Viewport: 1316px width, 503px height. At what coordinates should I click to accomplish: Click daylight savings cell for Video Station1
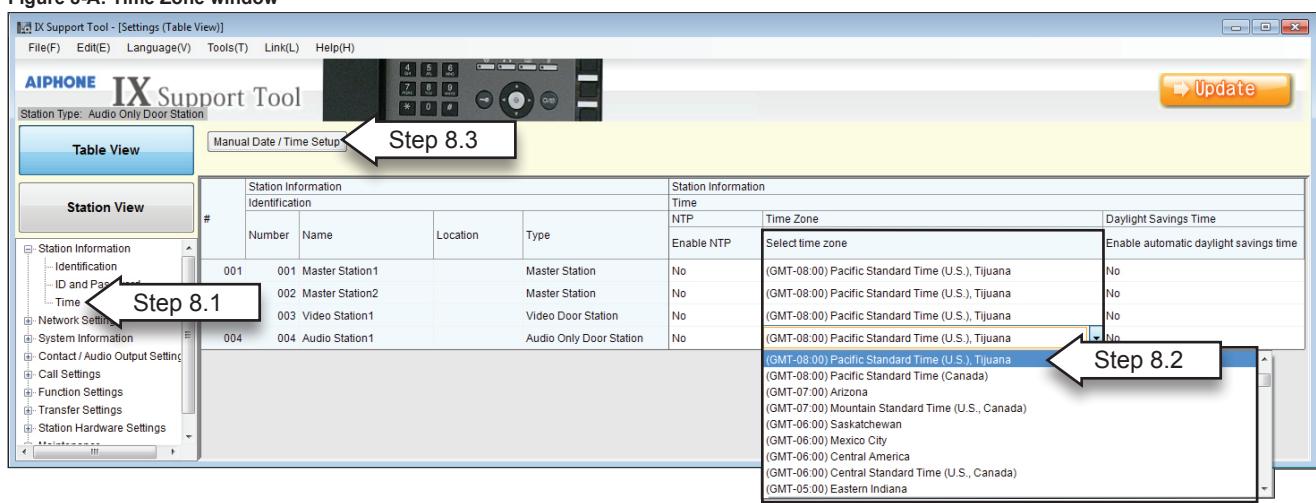1204,315
